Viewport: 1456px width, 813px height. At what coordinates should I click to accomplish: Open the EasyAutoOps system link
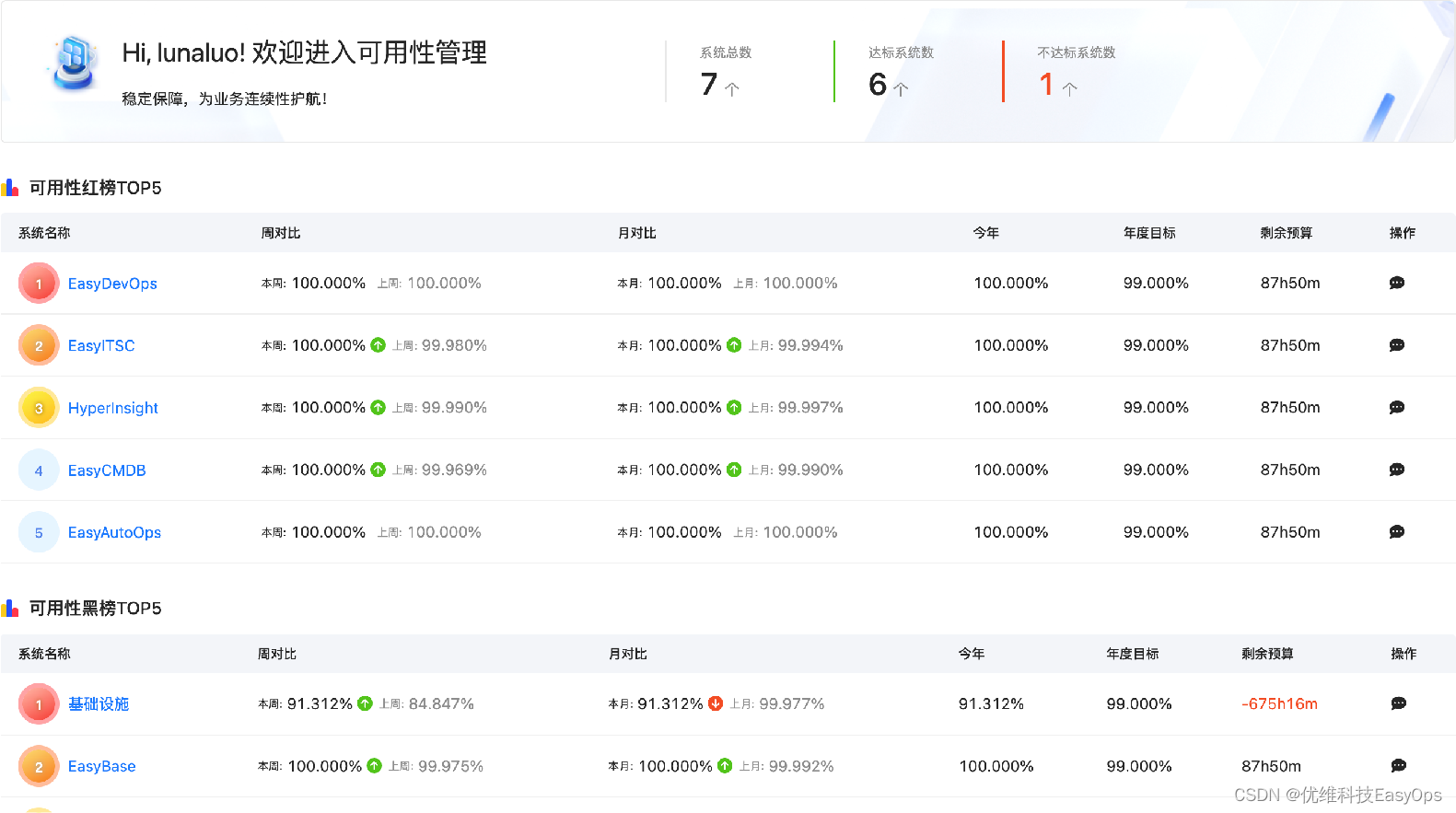114,532
